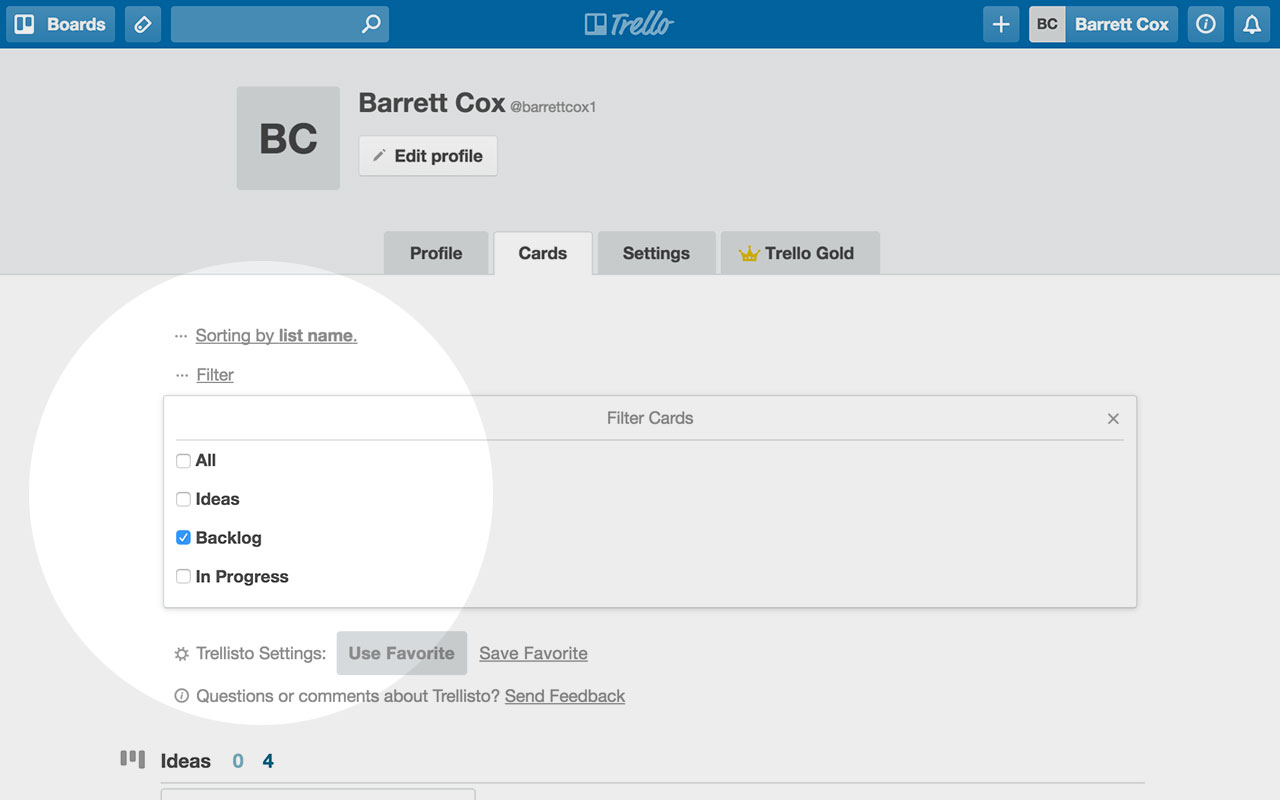The height and width of the screenshot is (800, 1280).
Task: Click the tag icon beside Boards
Action: (143, 24)
